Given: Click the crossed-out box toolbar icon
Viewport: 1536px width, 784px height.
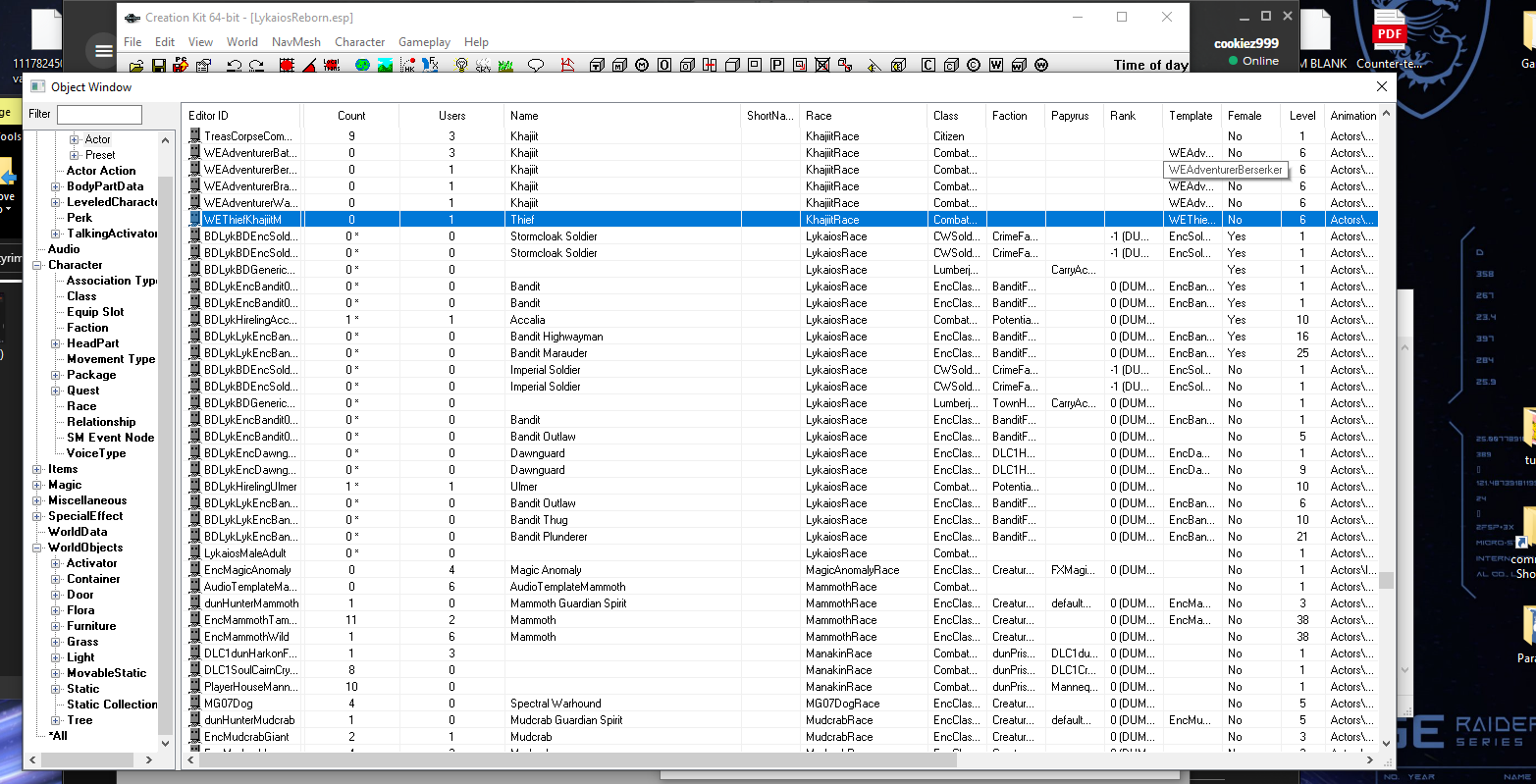Looking at the screenshot, I should (821, 66).
